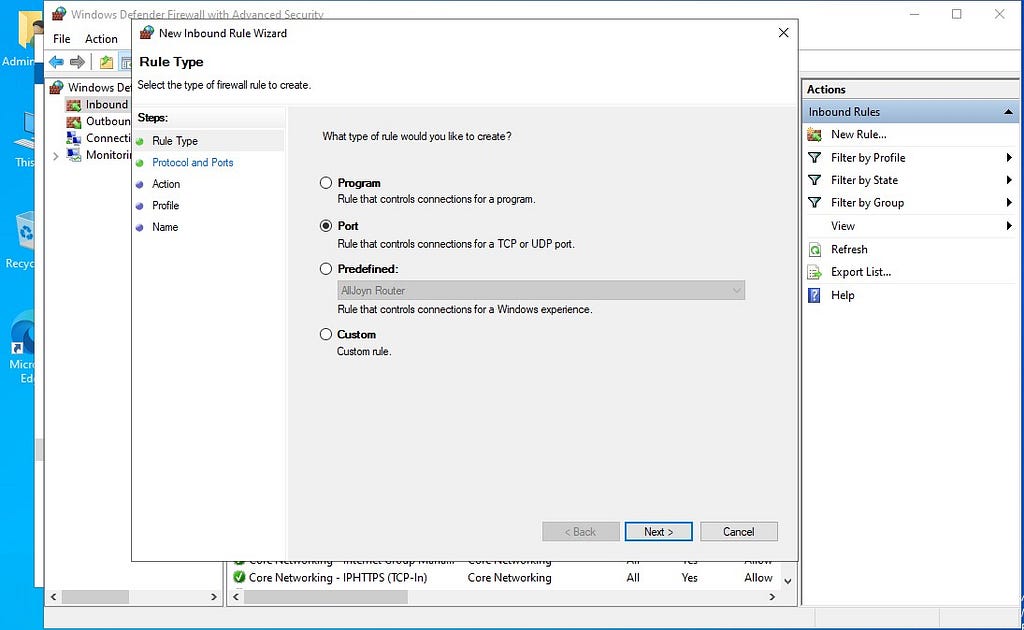Expand the Filter by Profile arrow
The width and height of the screenshot is (1024, 630).
pyautogui.click(x=1009, y=158)
